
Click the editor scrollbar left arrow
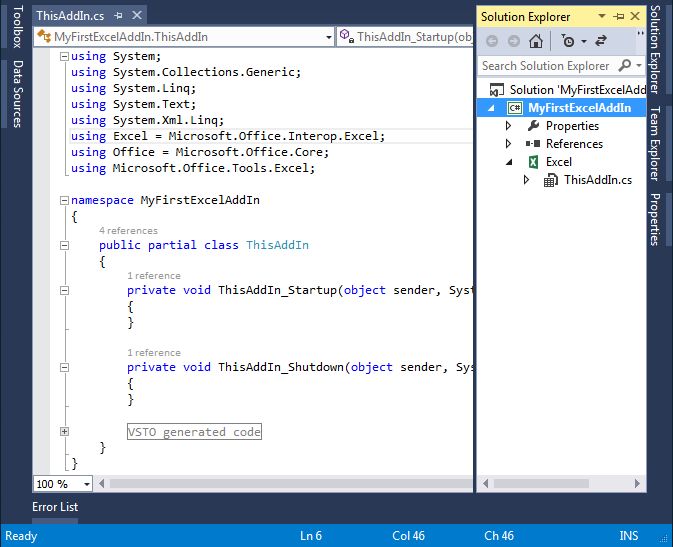(101, 484)
